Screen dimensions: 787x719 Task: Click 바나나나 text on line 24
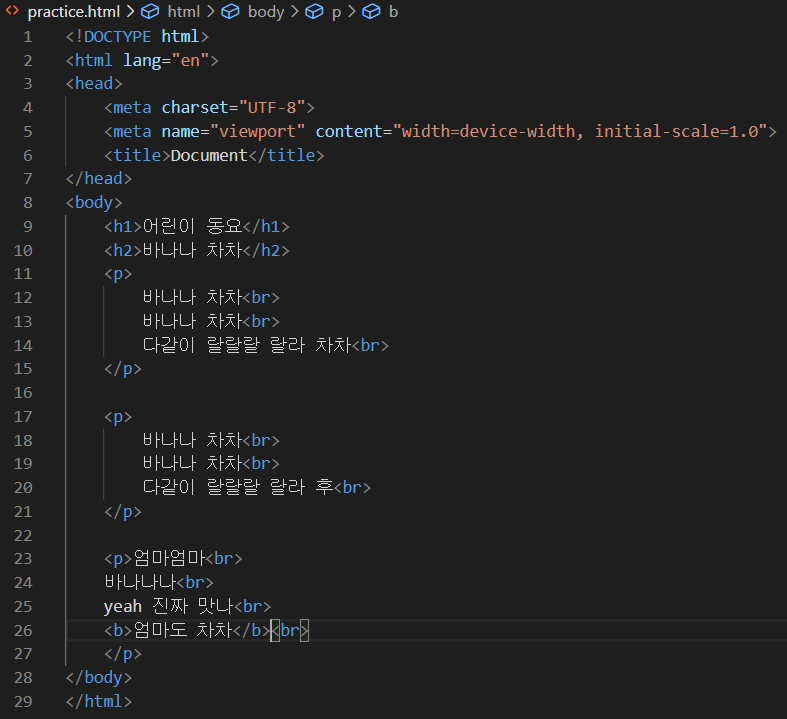(x=140, y=583)
